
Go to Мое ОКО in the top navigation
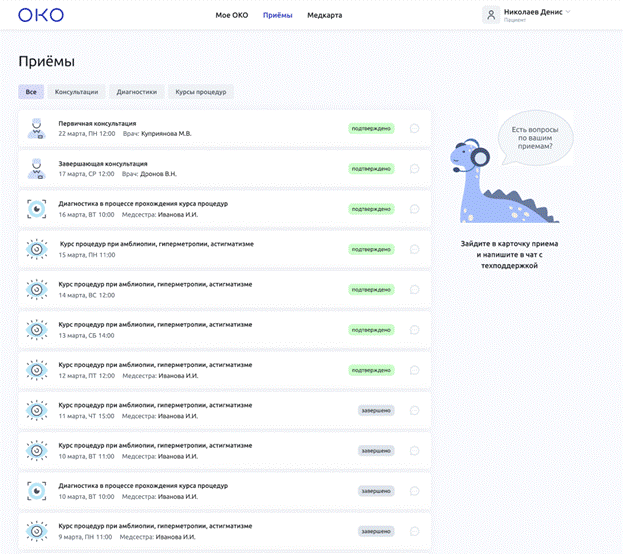tap(231, 15)
